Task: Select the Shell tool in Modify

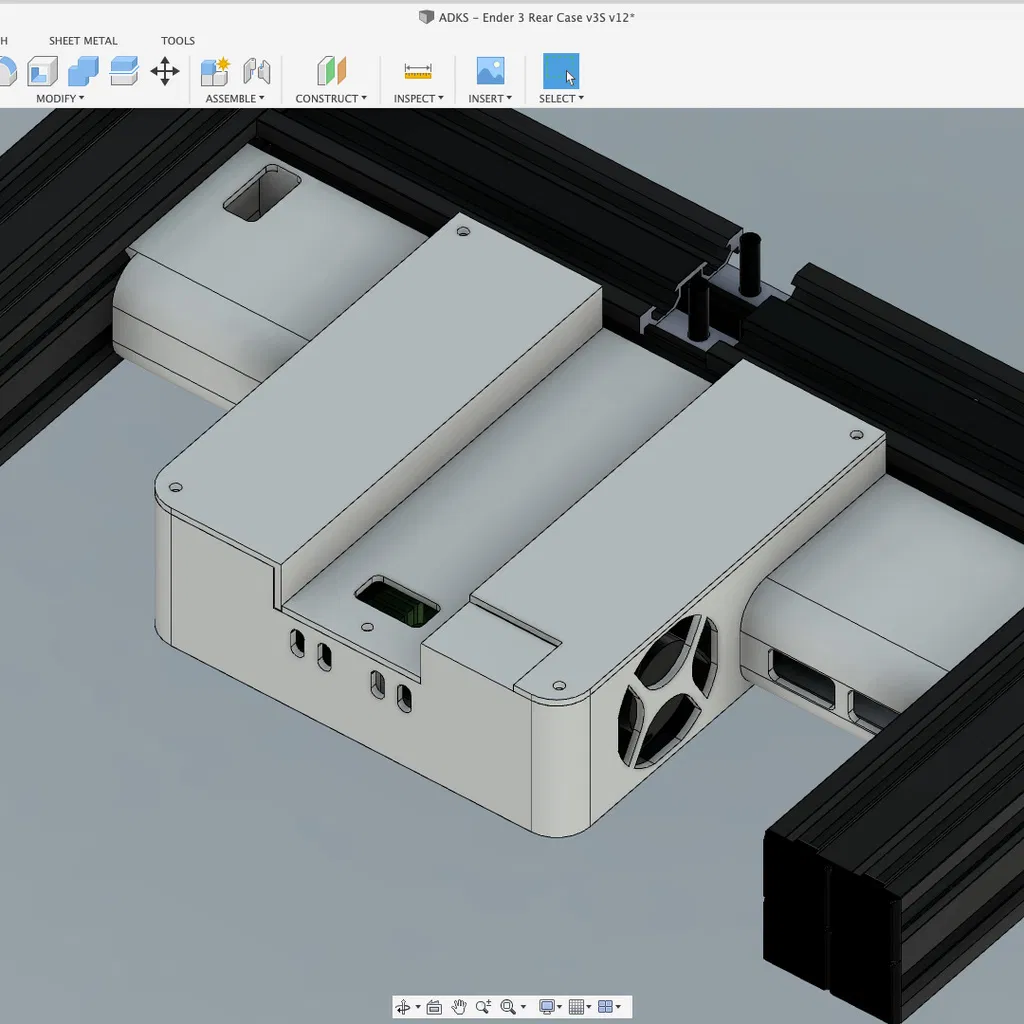Action: pyautogui.click(x=43, y=71)
